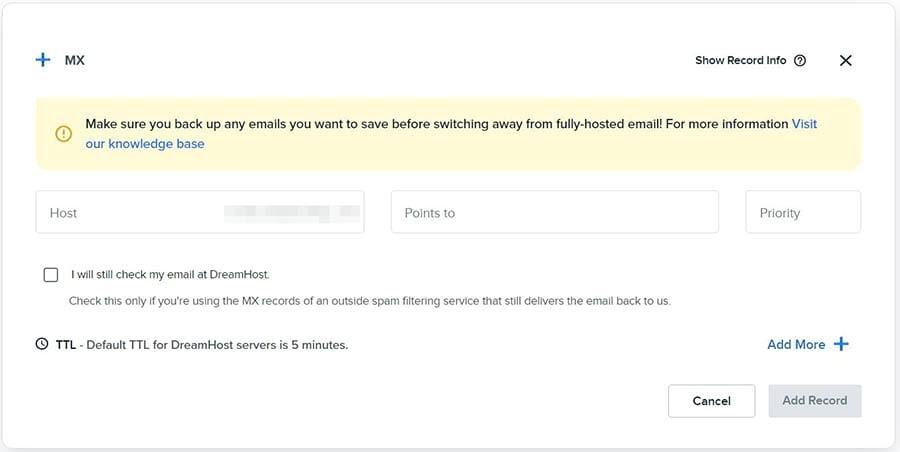Click the blurred domain suffix in Host field
This screenshot has height=452, width=900.
[290, 212]
